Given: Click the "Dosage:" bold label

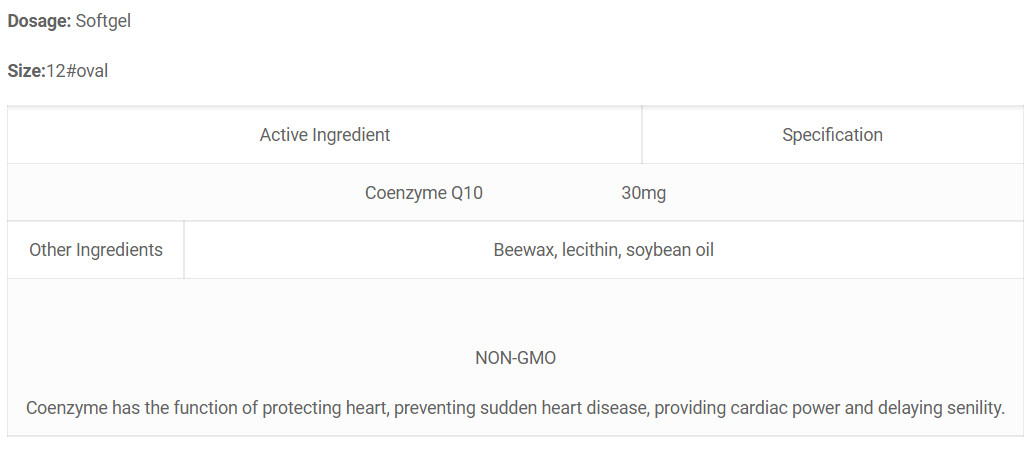Looking at the screenshot, I should (x=39, y=21).
